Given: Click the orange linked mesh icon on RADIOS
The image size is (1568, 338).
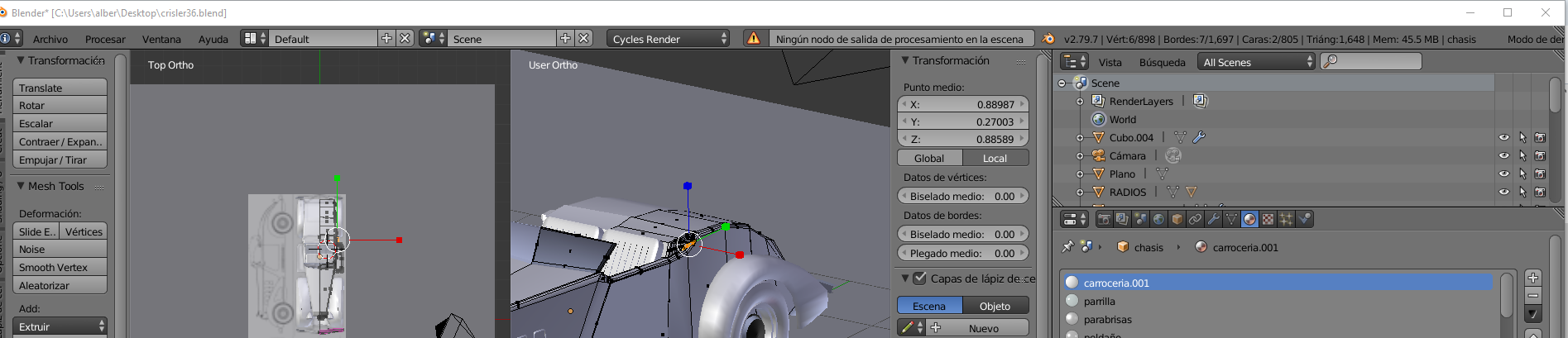Looking at the screenshot, I should (x=1191, y=192).
